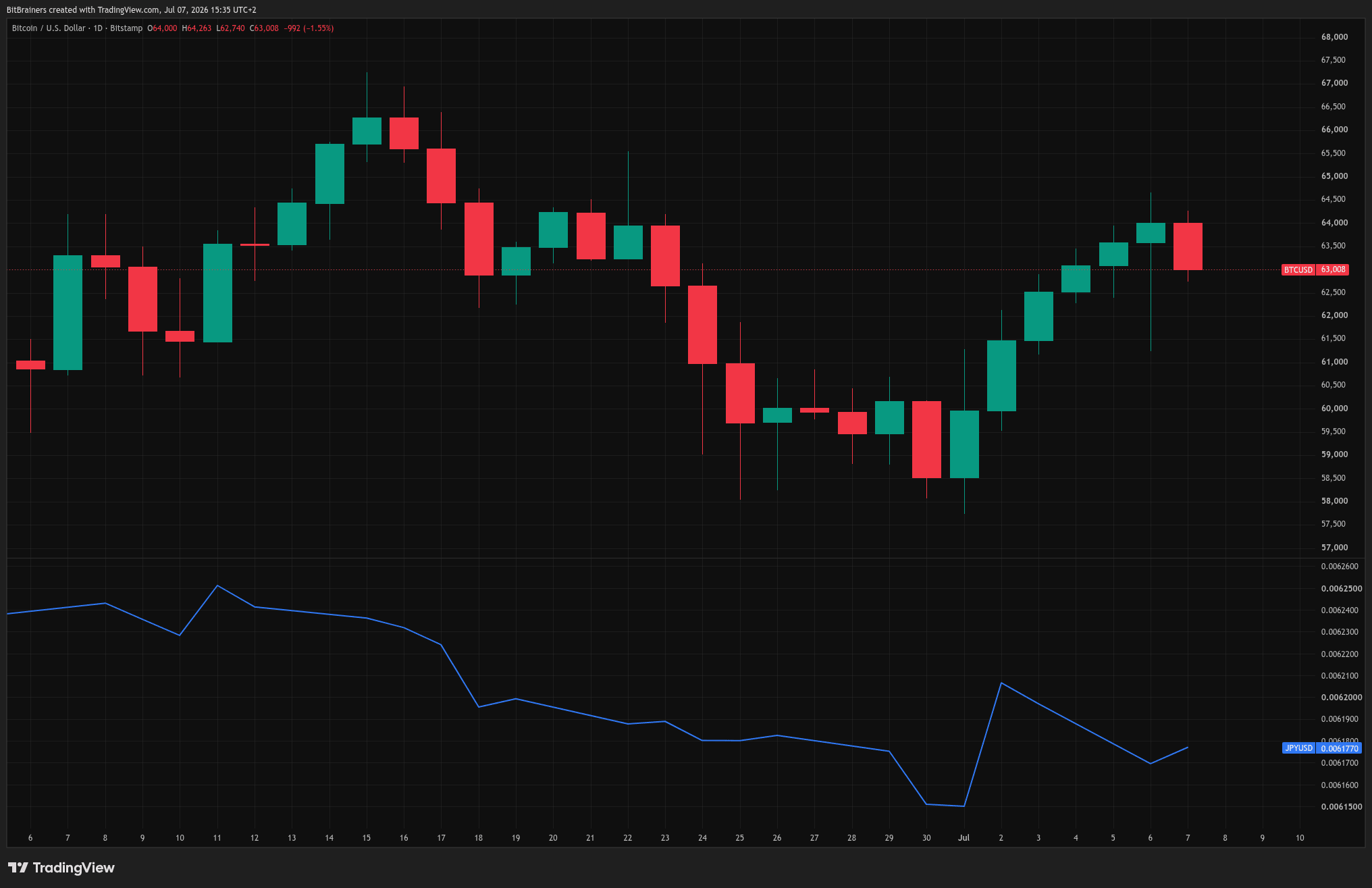Click the Bitcoin / U.S. Dollar symbol title
Viewport: 1372px width, 888px height.
coord(49,28)
